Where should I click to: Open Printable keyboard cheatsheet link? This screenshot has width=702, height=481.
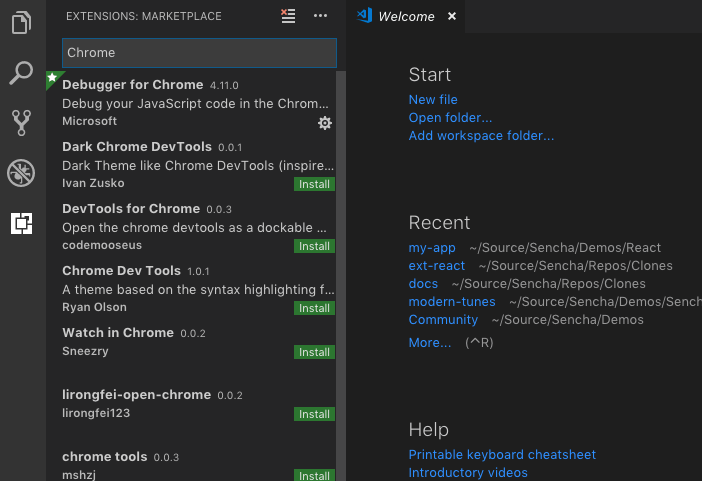point(502,455)
